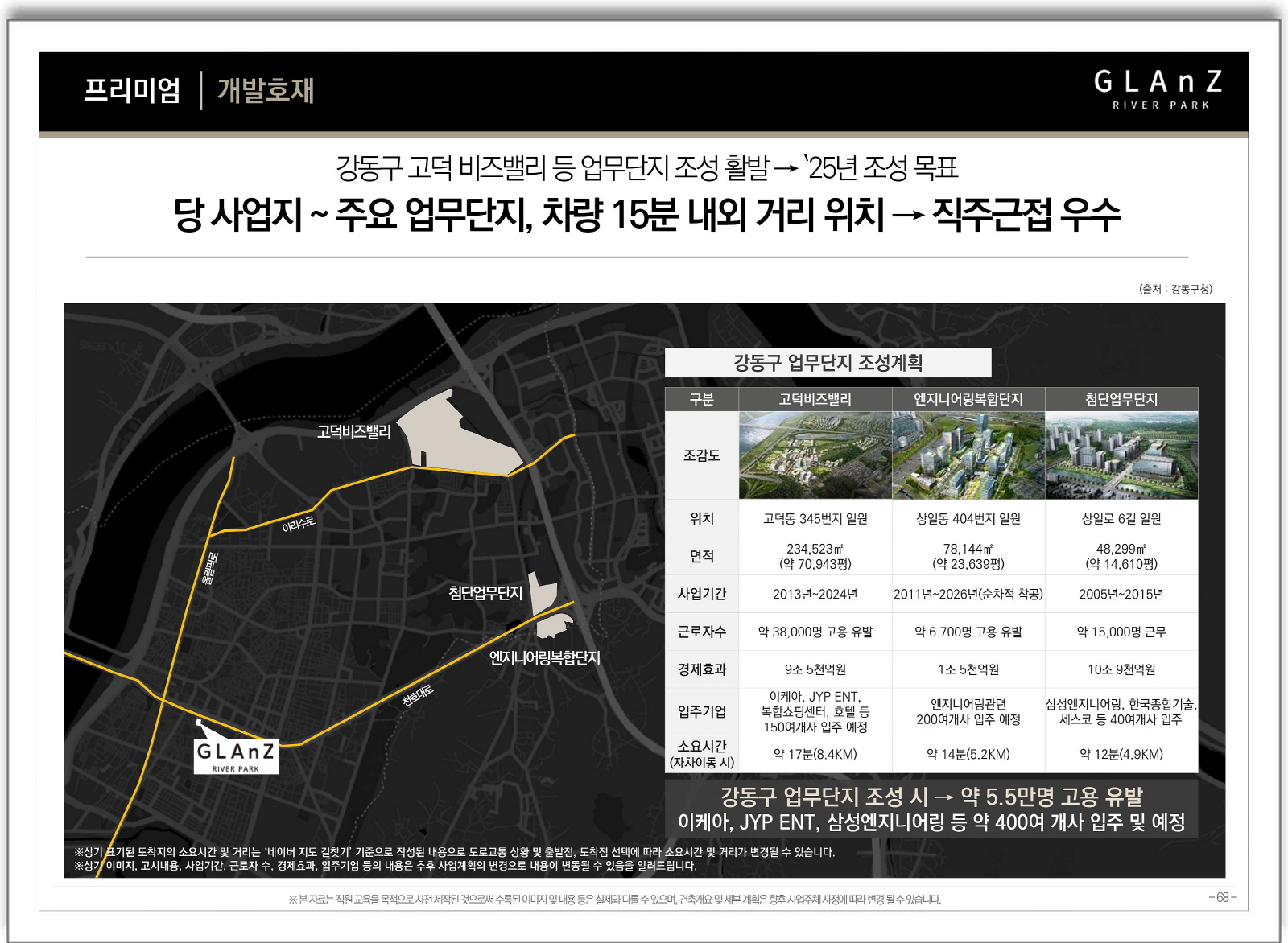Click the cell 9조 5천억원
Image resolution: width=1288 pixels, height=943 pixels.
pyautogui.click(x=815, y=669)
